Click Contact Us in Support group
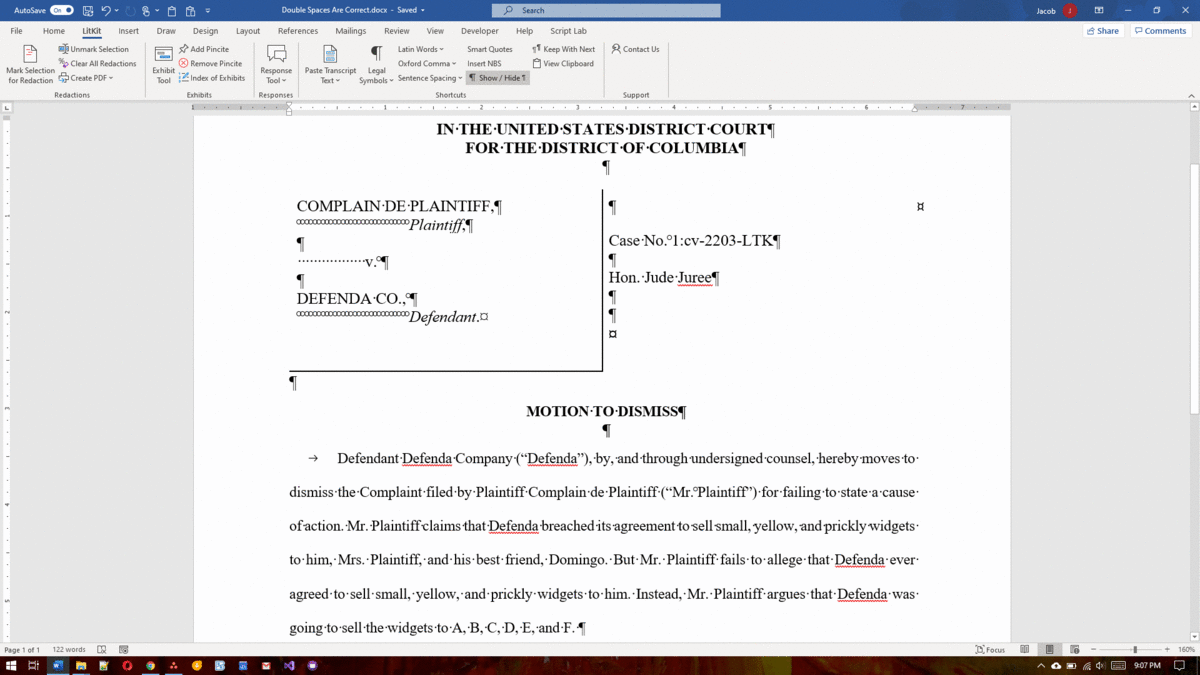The image size is (1200, 675). pos(636,49)
